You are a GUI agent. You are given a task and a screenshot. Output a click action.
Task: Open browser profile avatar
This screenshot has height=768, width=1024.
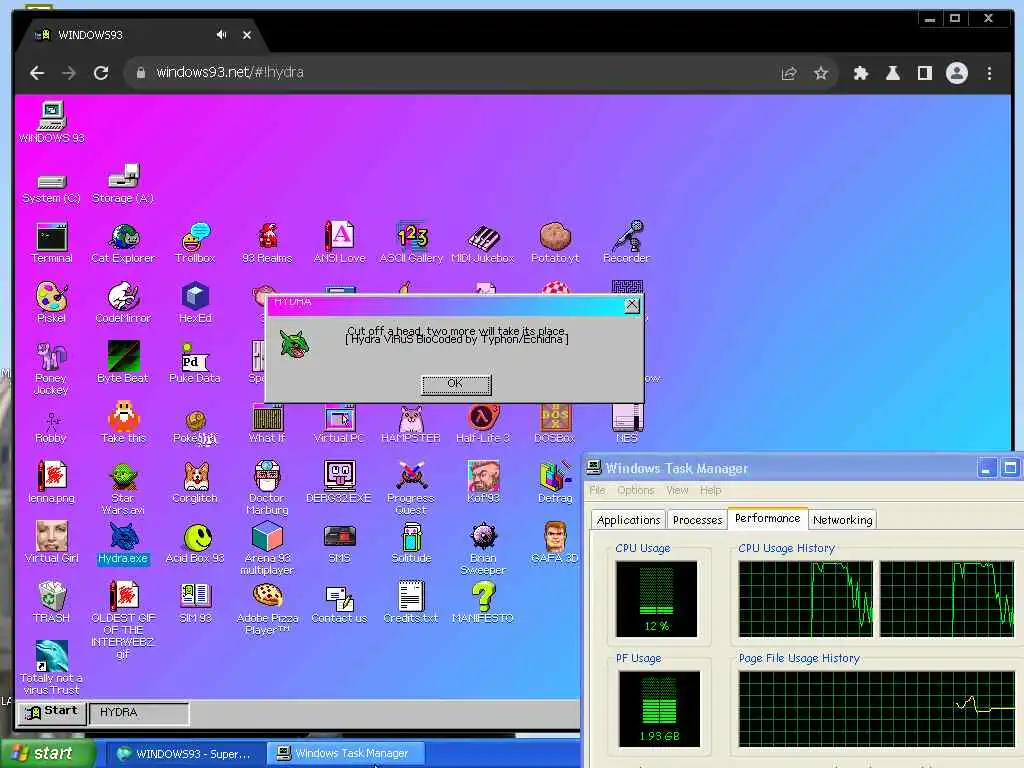click(x=957, y=73)
